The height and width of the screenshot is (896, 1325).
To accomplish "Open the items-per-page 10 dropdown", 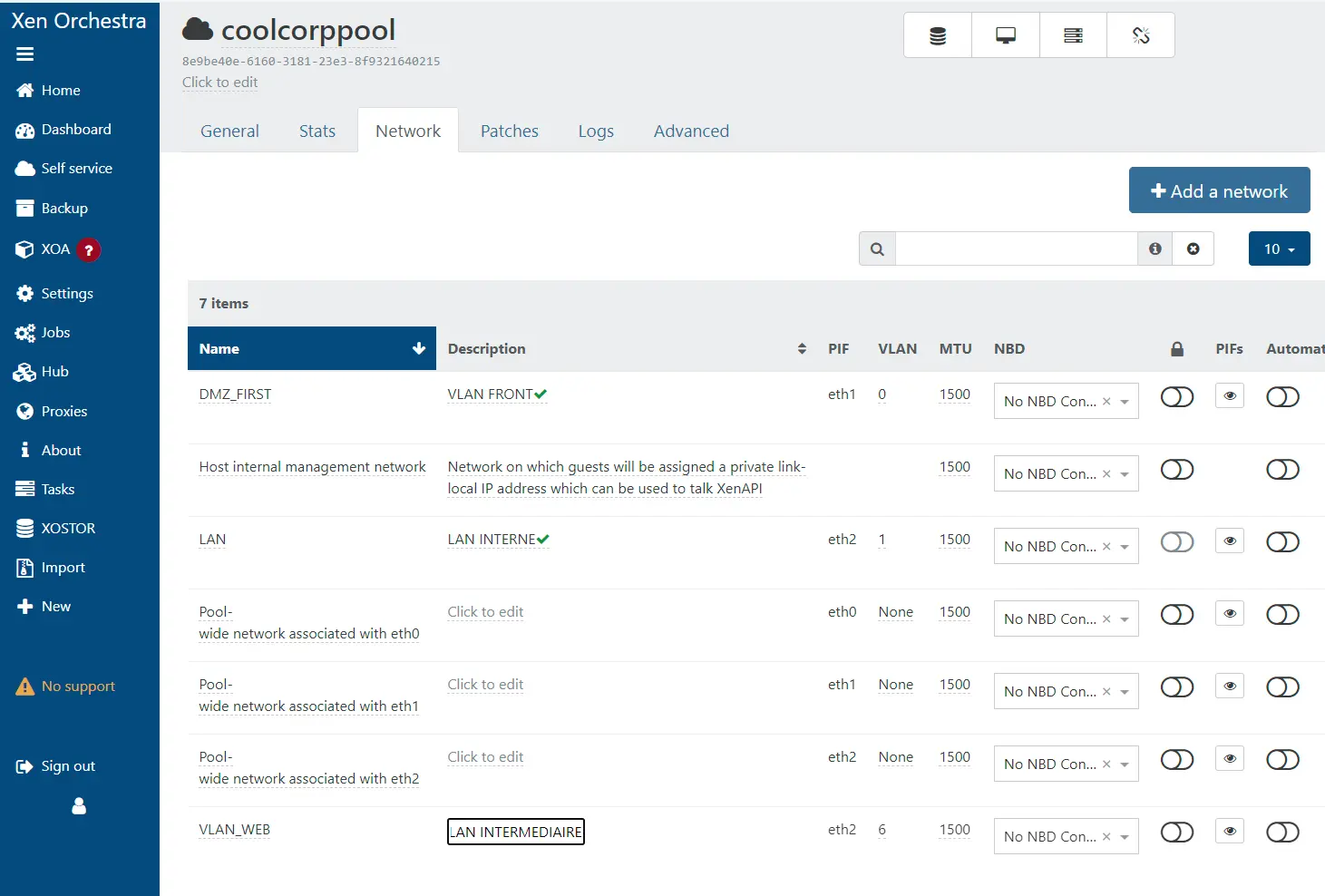I will pyautogui.click(x=1279, y=249).
